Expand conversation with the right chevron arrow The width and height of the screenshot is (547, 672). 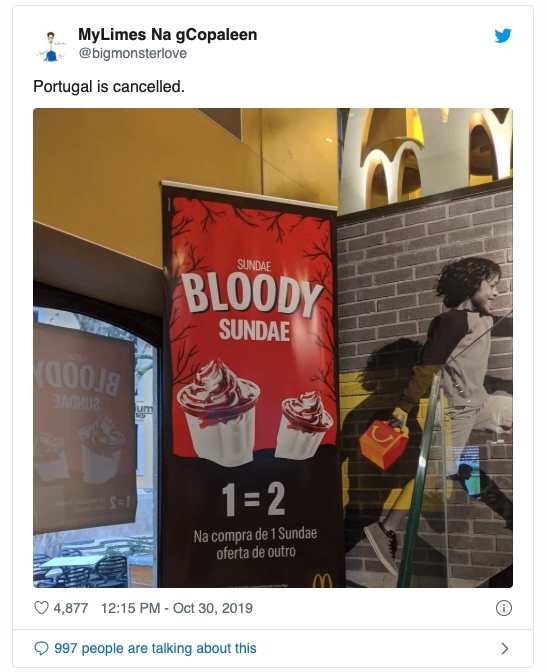(x=505, y=648)
